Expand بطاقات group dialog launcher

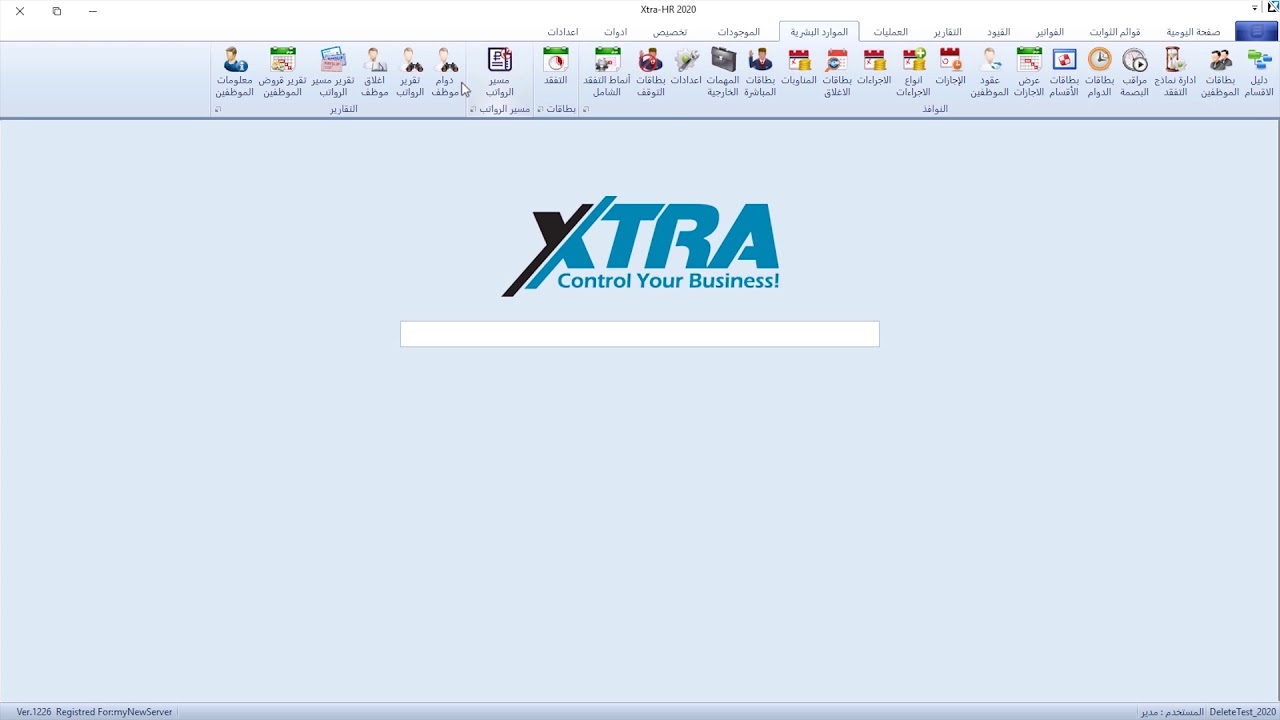coord(540,109)
